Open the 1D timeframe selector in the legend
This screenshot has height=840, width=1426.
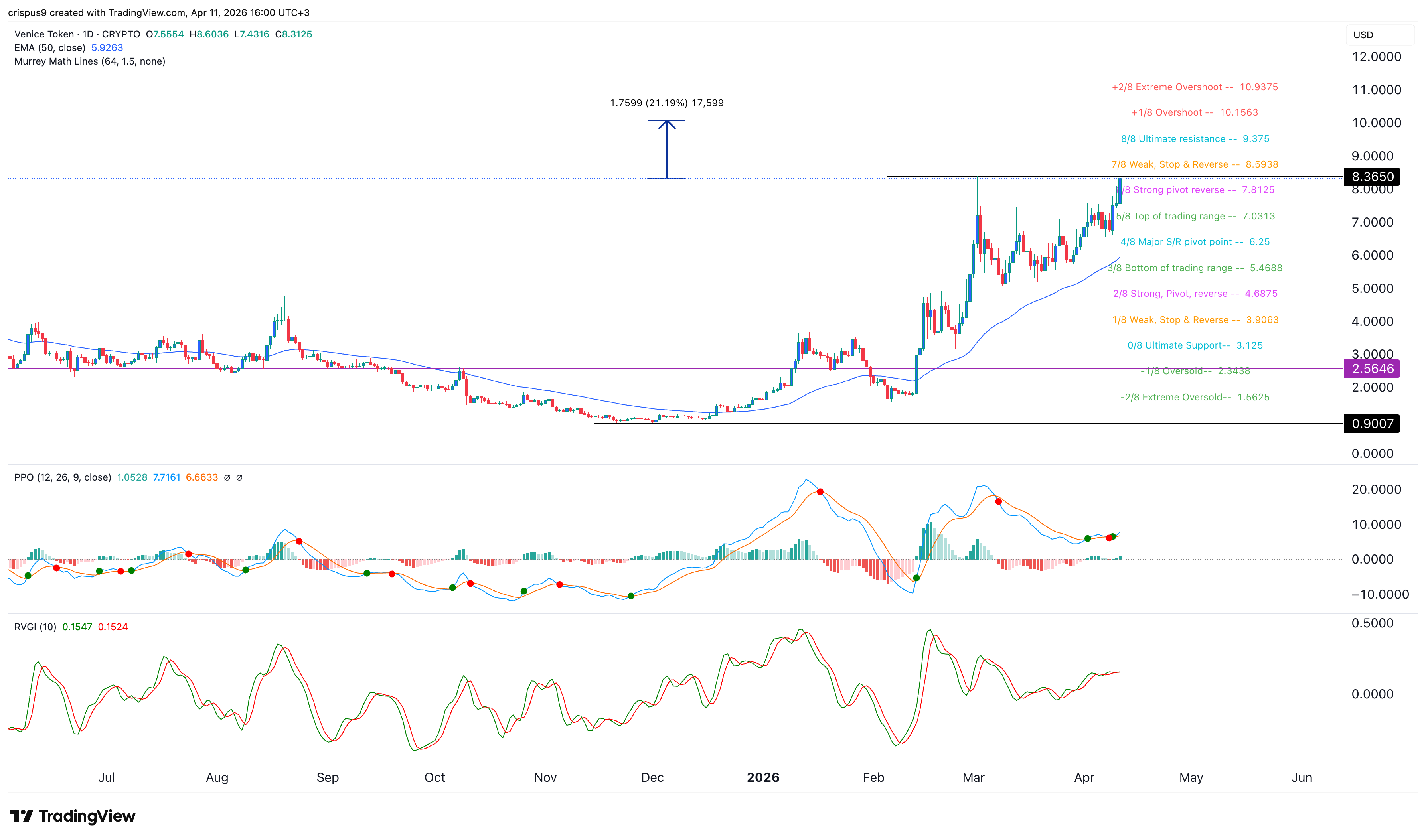tap(89, 34)
